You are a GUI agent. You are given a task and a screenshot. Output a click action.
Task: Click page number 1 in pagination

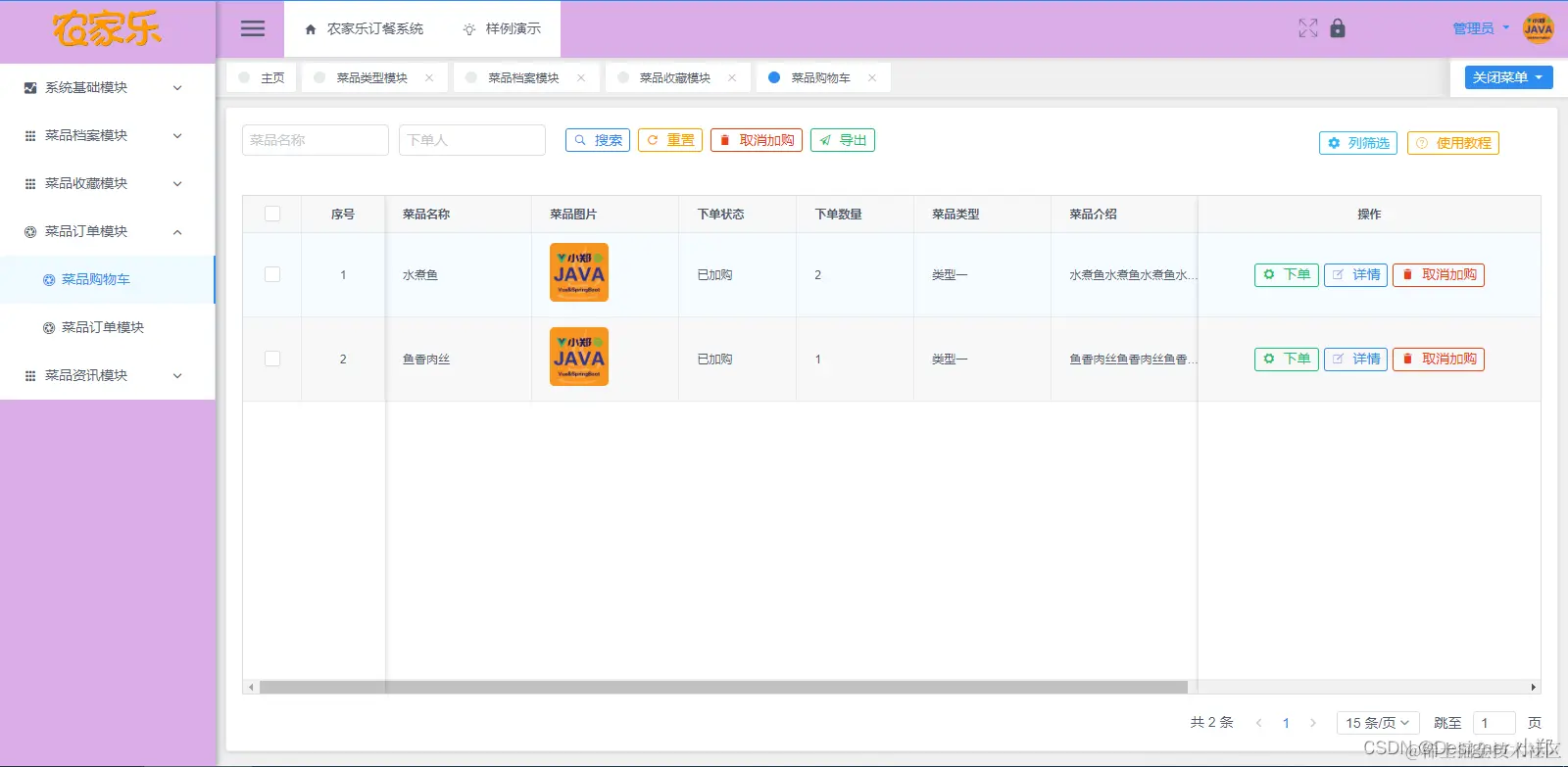tap(1286, 723)
